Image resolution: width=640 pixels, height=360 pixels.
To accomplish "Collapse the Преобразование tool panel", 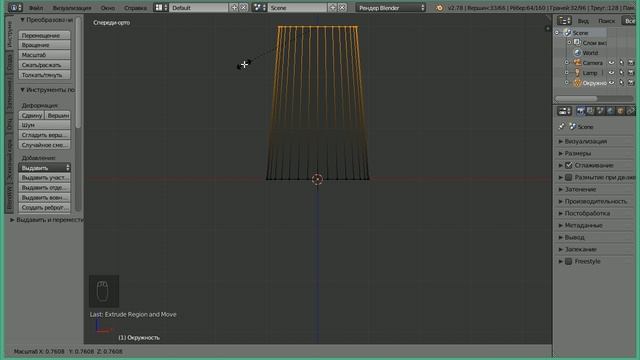I will tap(46, 20).
